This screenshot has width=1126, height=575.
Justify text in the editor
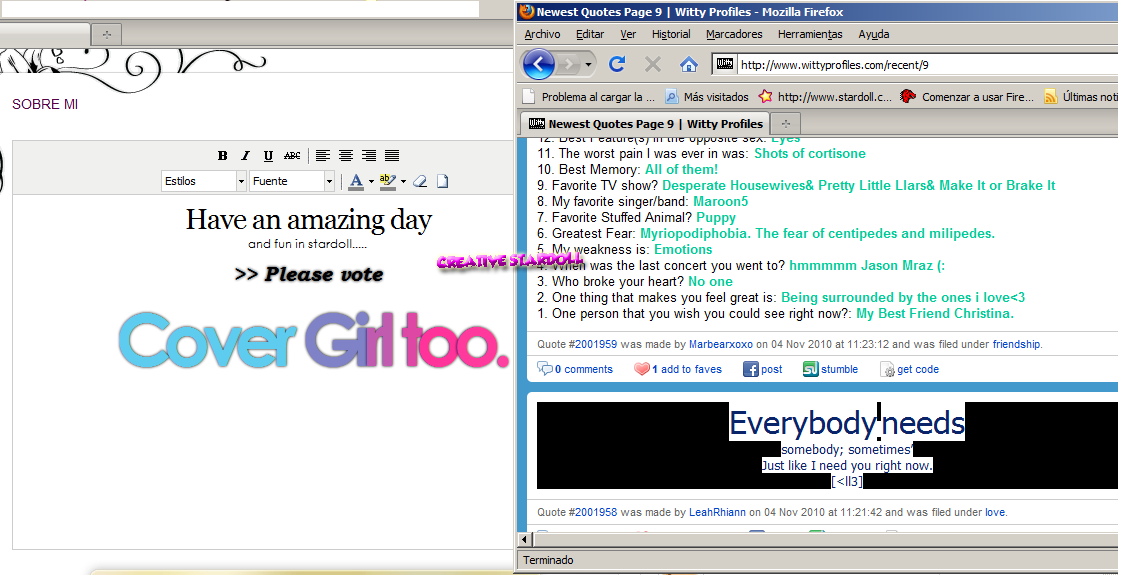tap(392, 156)
